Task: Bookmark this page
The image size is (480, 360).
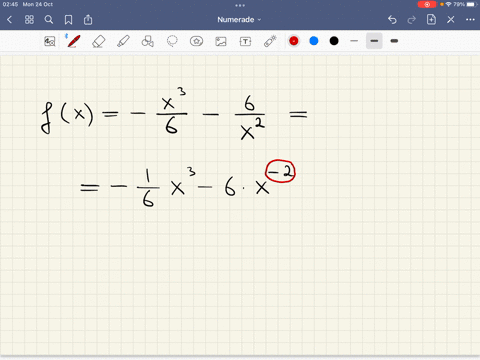Action: coord(68,20)
